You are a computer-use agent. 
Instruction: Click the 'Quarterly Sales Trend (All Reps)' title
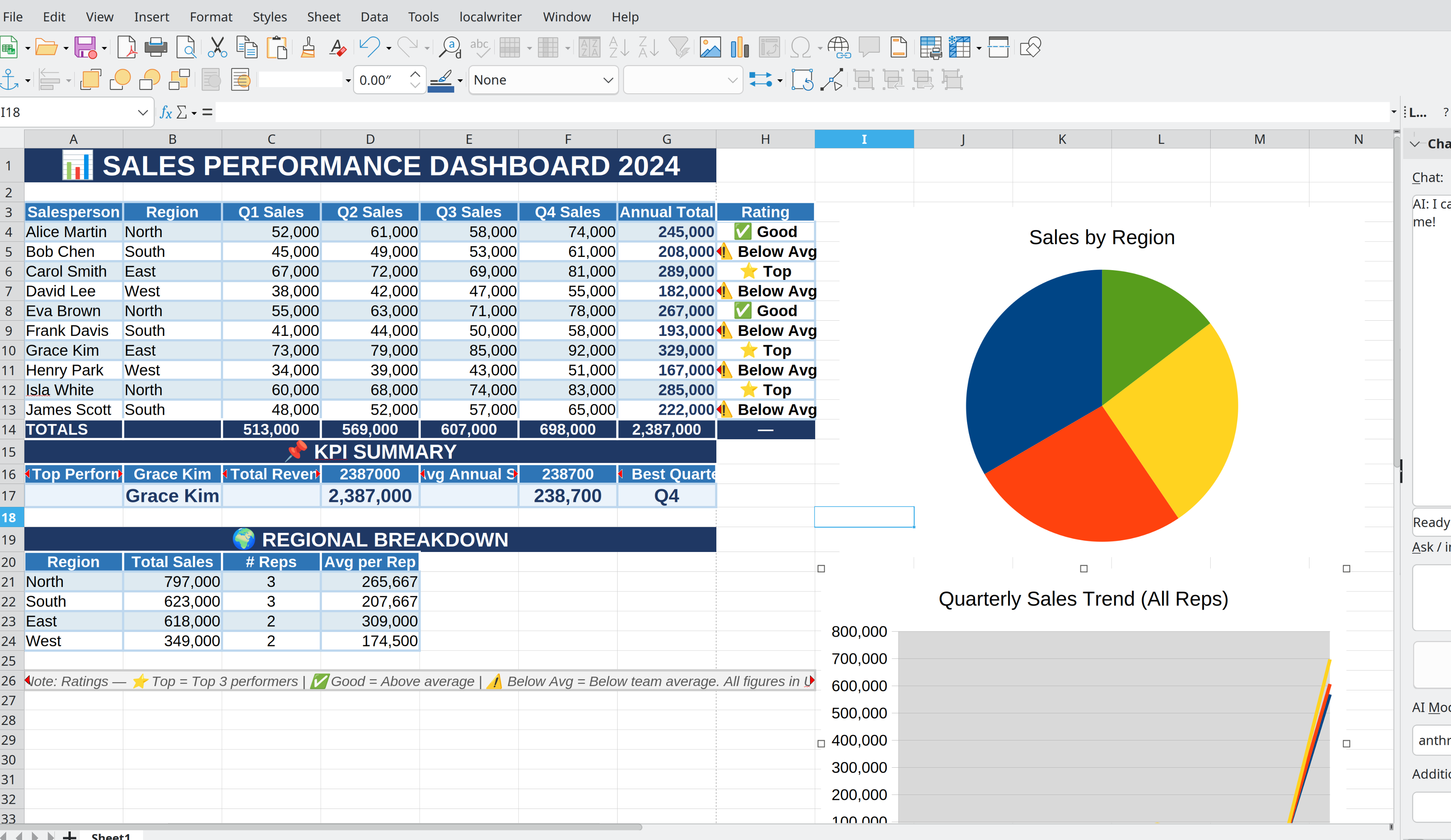[x=1083, y=598]
